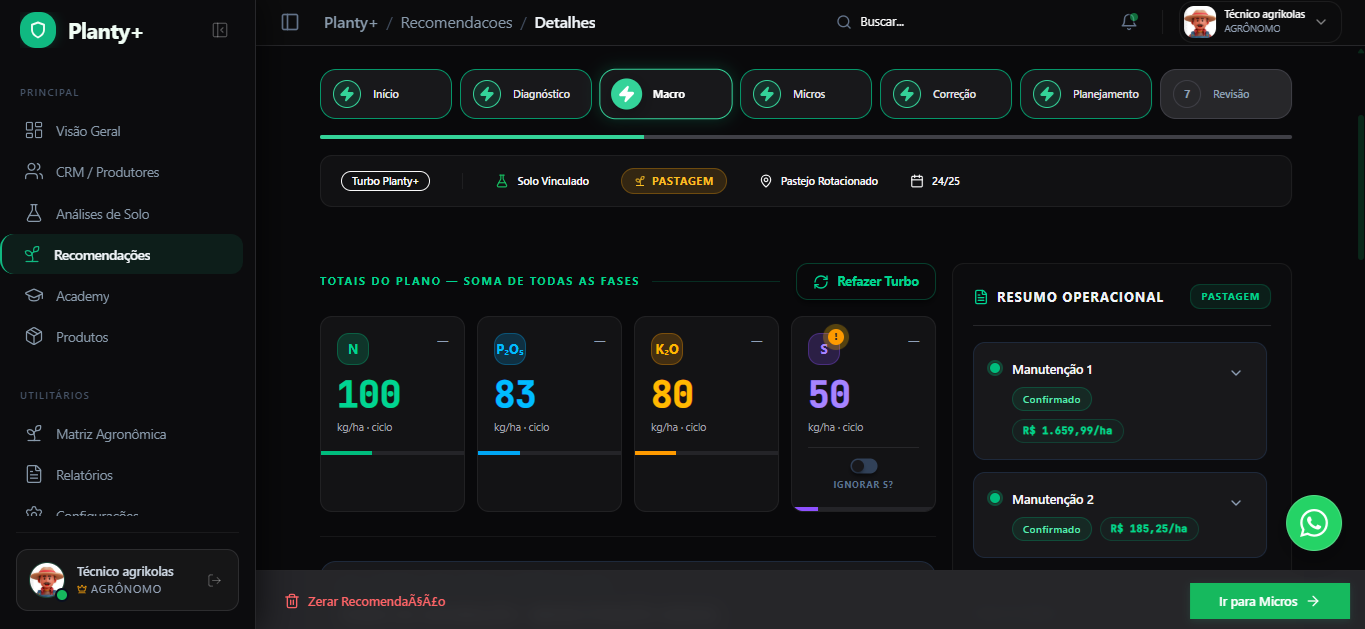Click the Planty+ shield logo
The image size is (1365, 629).
(38, 31)
